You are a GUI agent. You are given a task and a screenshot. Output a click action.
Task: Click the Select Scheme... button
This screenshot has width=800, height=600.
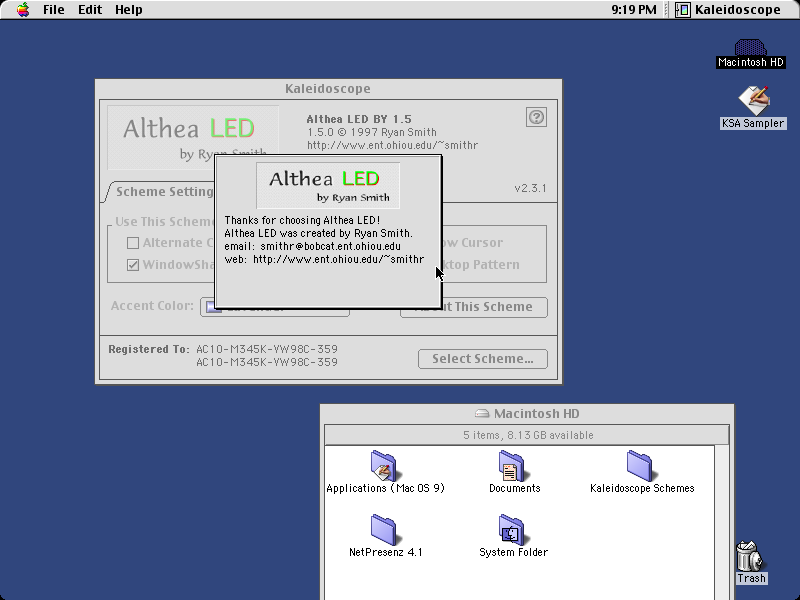coord(483,359)
